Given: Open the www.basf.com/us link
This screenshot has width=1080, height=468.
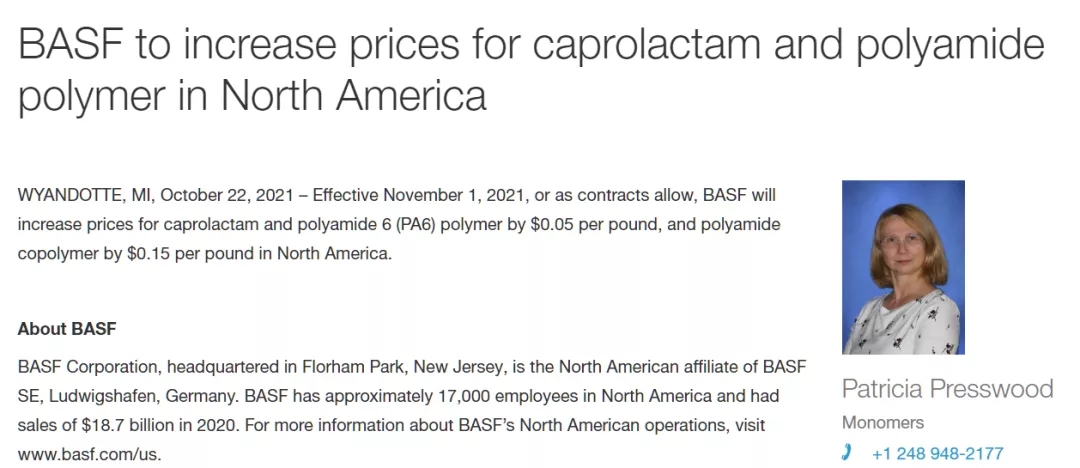Looking at the screenshot, I should (89, 455).
